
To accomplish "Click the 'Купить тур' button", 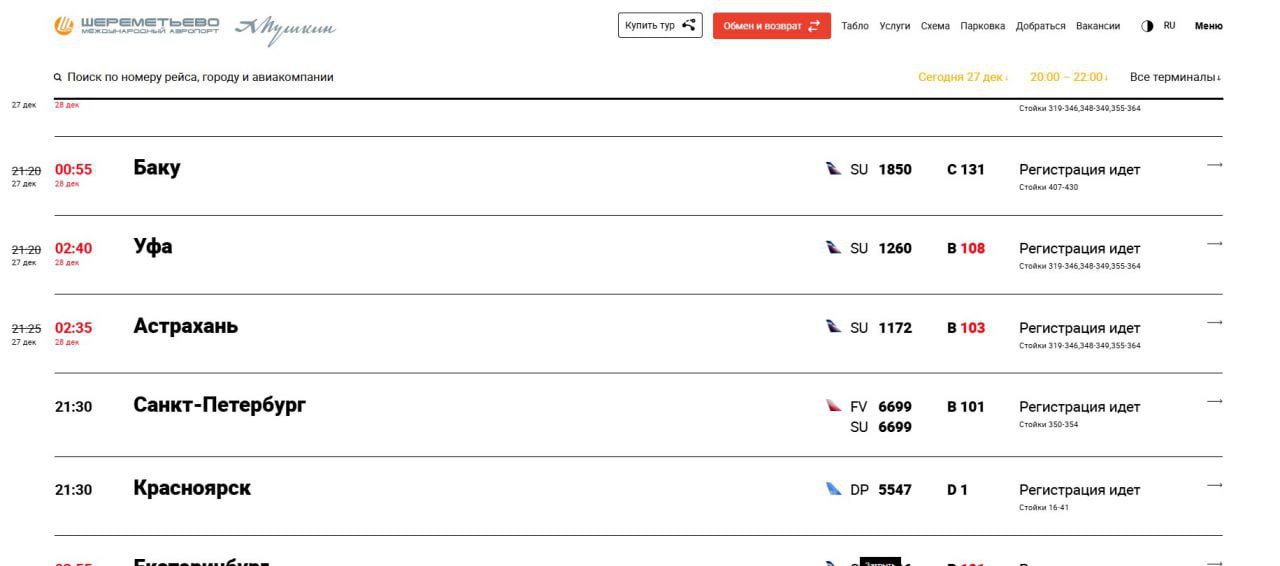I will click(660, 26).
